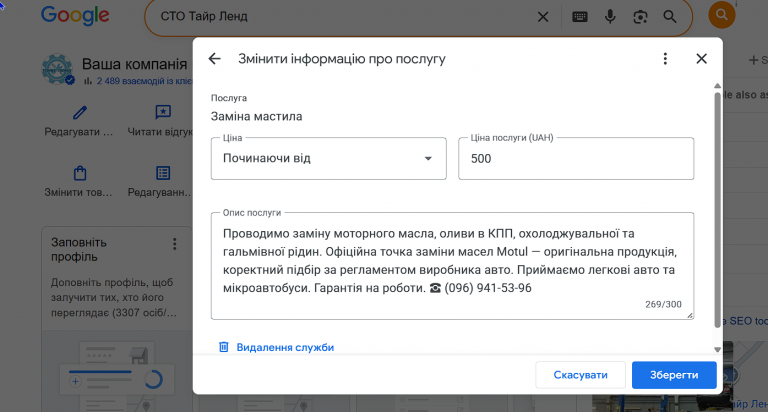
Task: Click the "Видалення служби" link
Action: click(285, 347)
